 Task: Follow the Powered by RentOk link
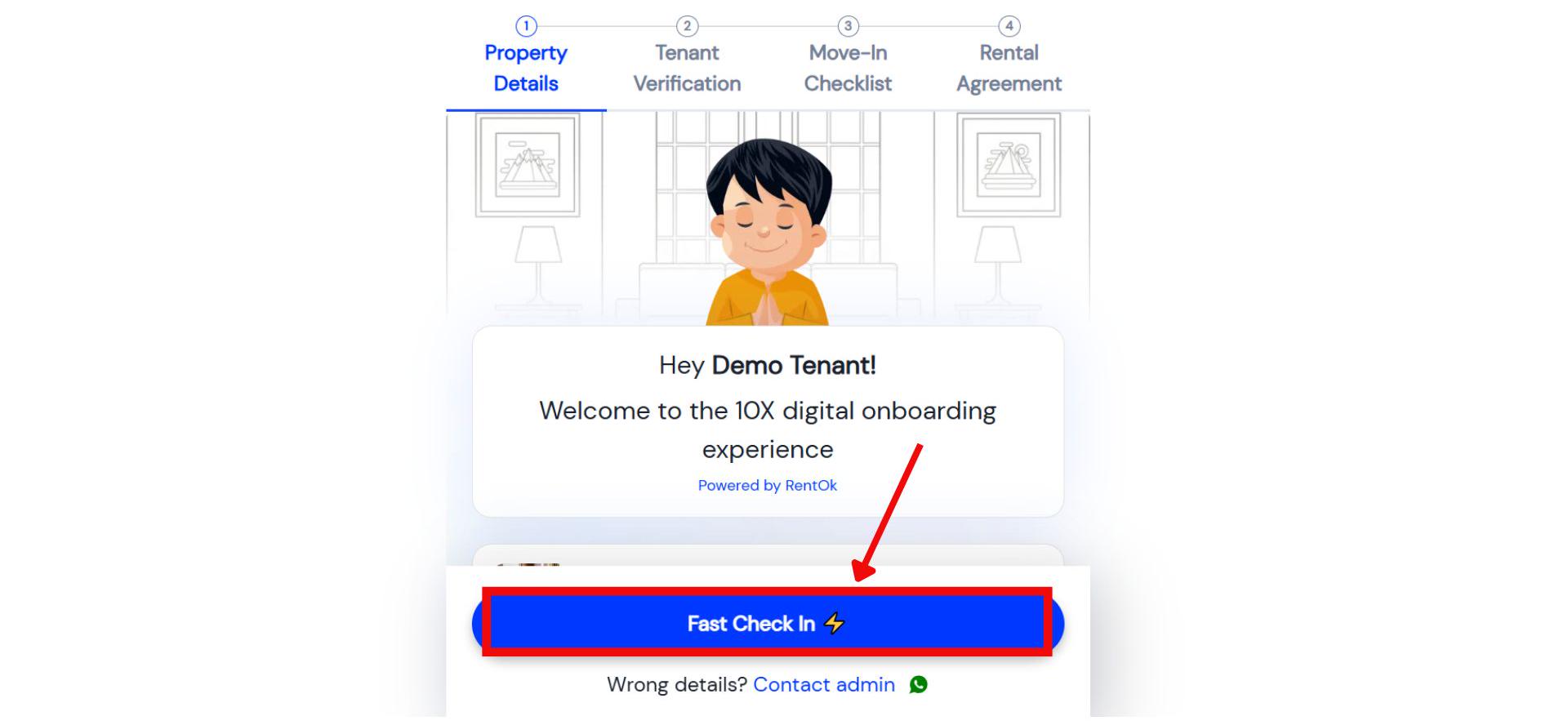768,485
